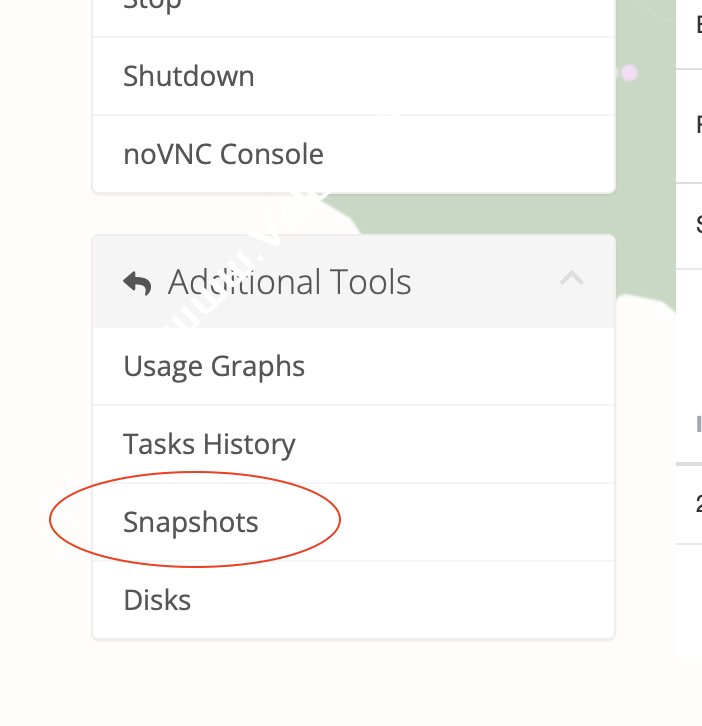
Task: Go to the Disks tool
Action: click(157, 600)
